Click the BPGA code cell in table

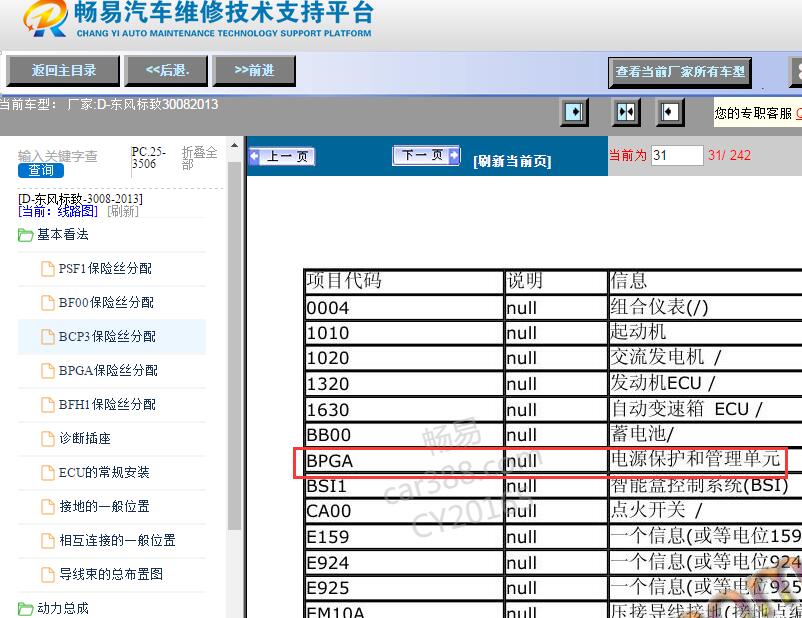(404, 461)
